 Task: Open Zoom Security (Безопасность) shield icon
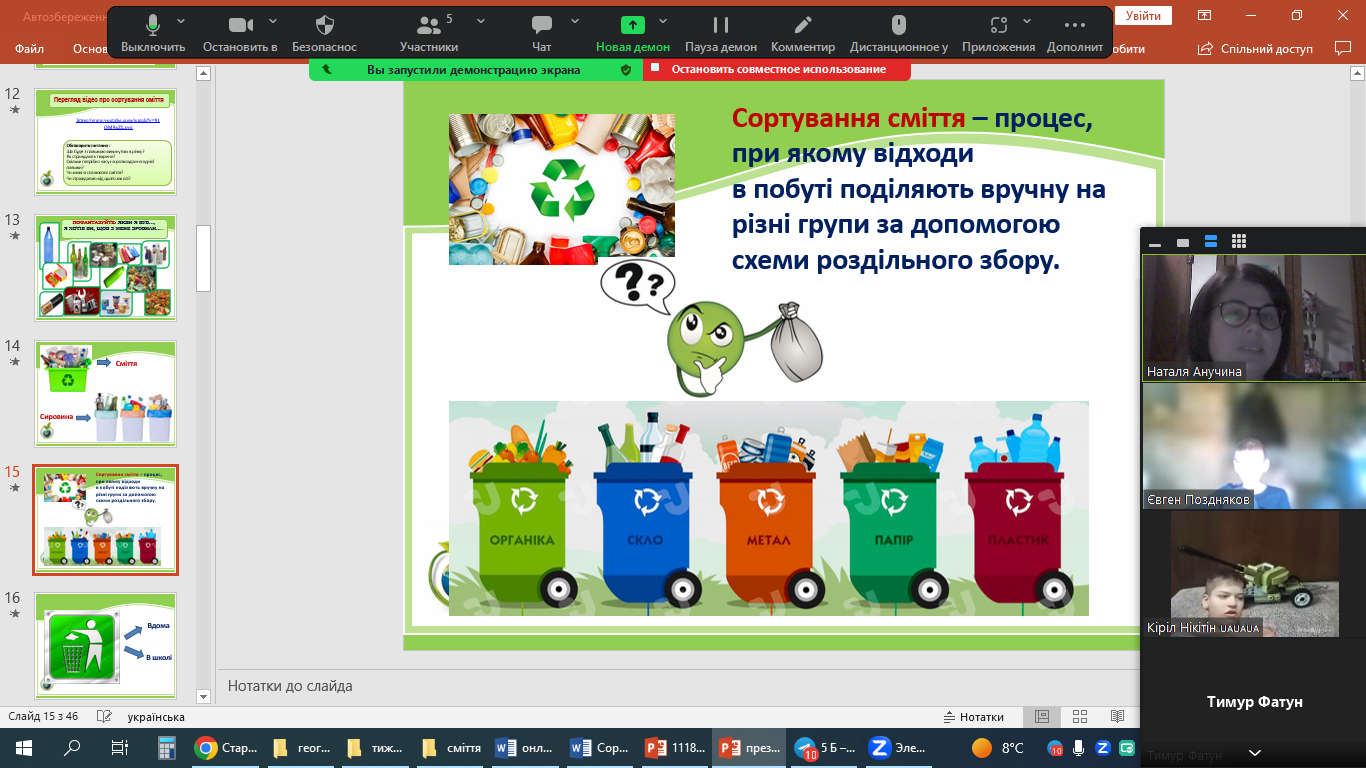coord(324,25)
